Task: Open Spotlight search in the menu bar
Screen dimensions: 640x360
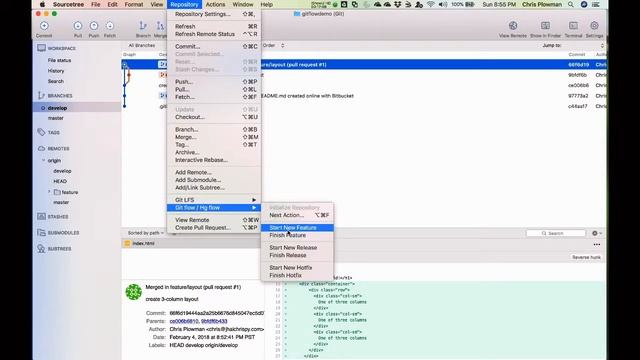Action: tap(571, 4)
